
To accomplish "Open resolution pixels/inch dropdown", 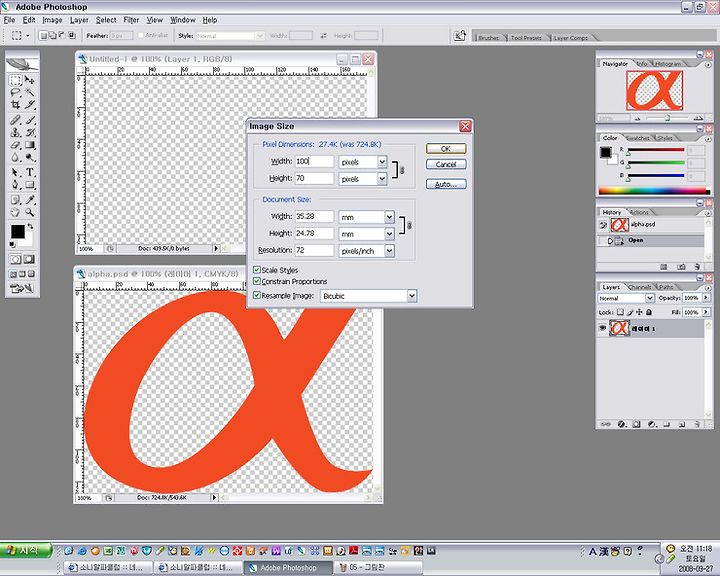I will coord(389,251).
